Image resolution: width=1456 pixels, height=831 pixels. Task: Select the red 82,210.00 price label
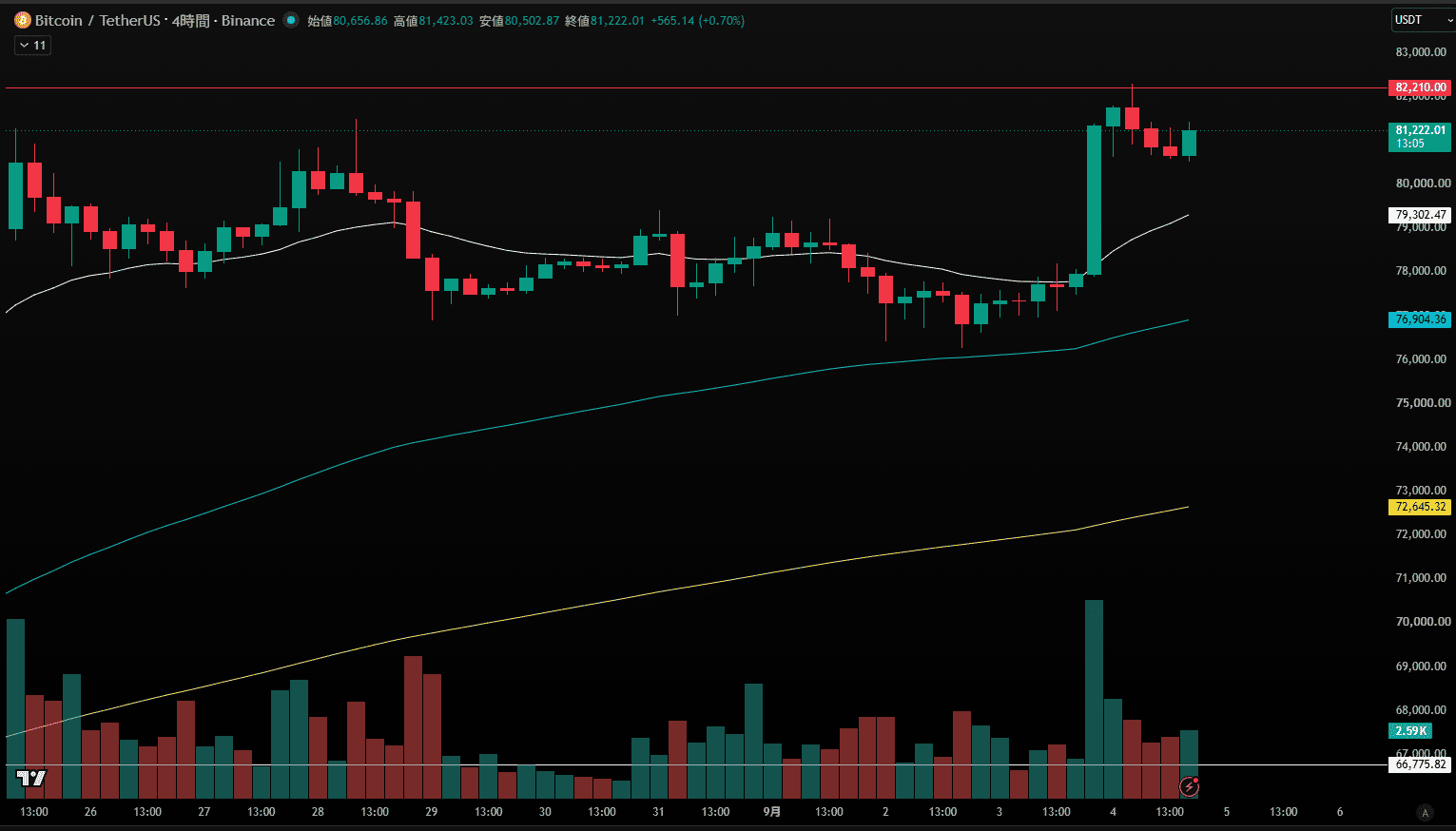tap(1420, 87)
